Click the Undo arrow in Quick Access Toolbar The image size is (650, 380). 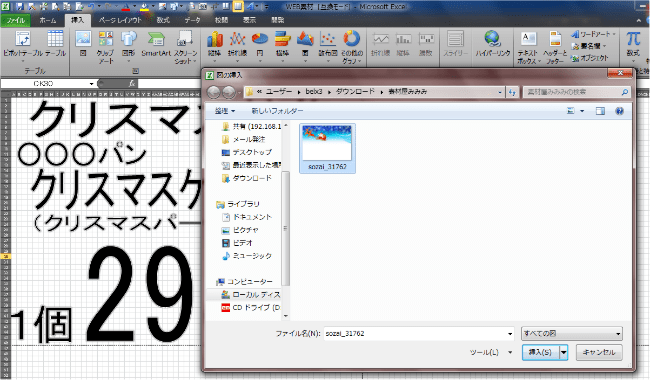click(92, 7)
